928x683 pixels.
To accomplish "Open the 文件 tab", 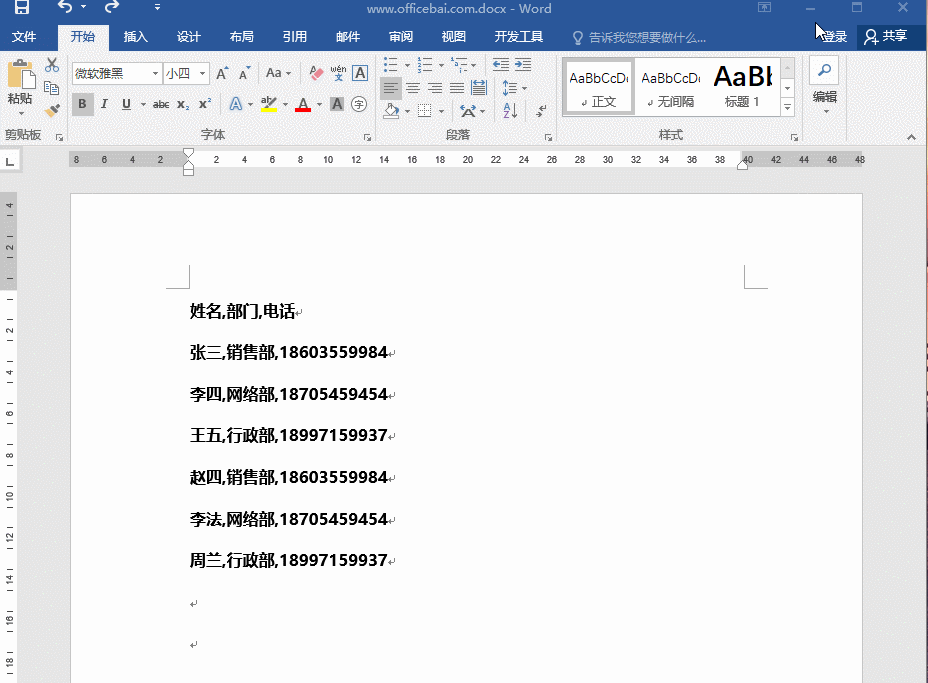I will 24,37.
